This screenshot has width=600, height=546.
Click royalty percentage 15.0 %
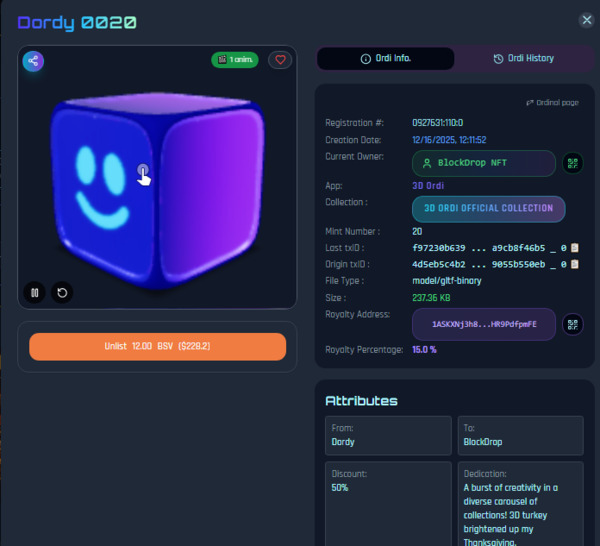424,350
